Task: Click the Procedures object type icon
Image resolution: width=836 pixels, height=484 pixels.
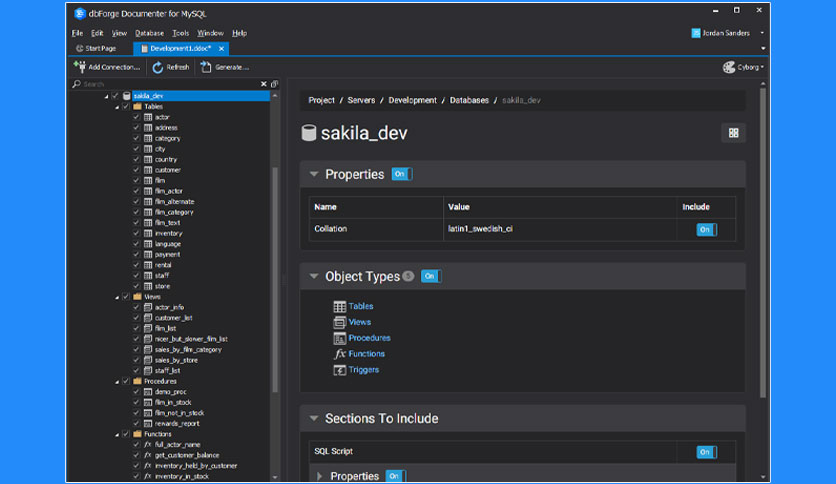Action: tap(340, 338)
